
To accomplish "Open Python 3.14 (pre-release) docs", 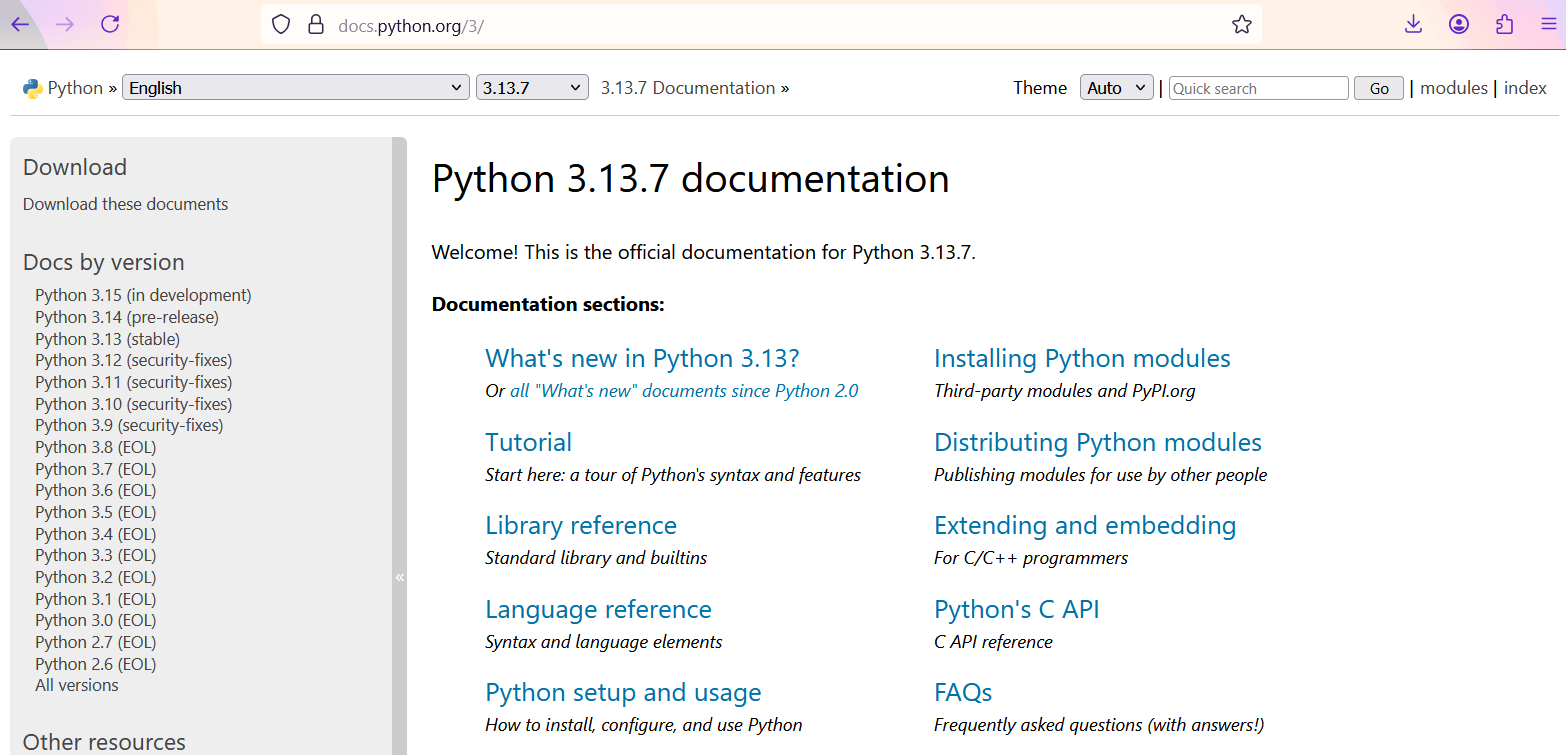I will (x=127, y=317).
